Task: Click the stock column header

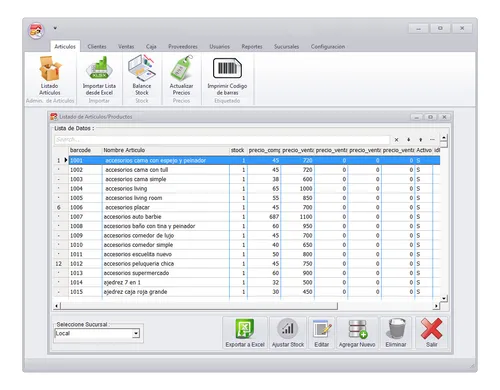Action: click(x=238, y=150)
